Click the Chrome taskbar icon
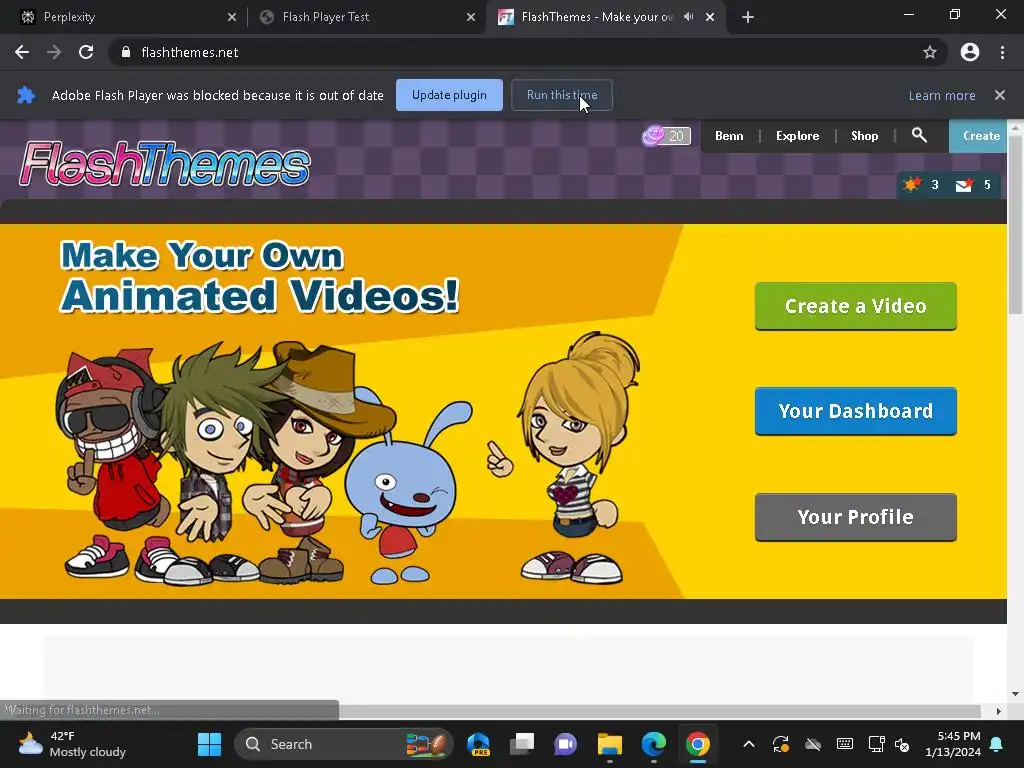 pos(697,744)
